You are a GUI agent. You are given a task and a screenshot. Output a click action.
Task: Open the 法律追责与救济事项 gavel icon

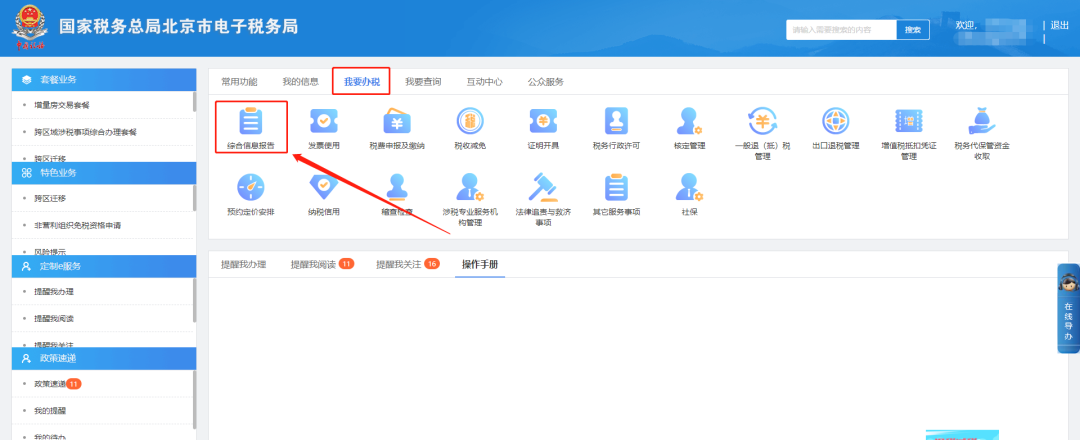point(543,187)
